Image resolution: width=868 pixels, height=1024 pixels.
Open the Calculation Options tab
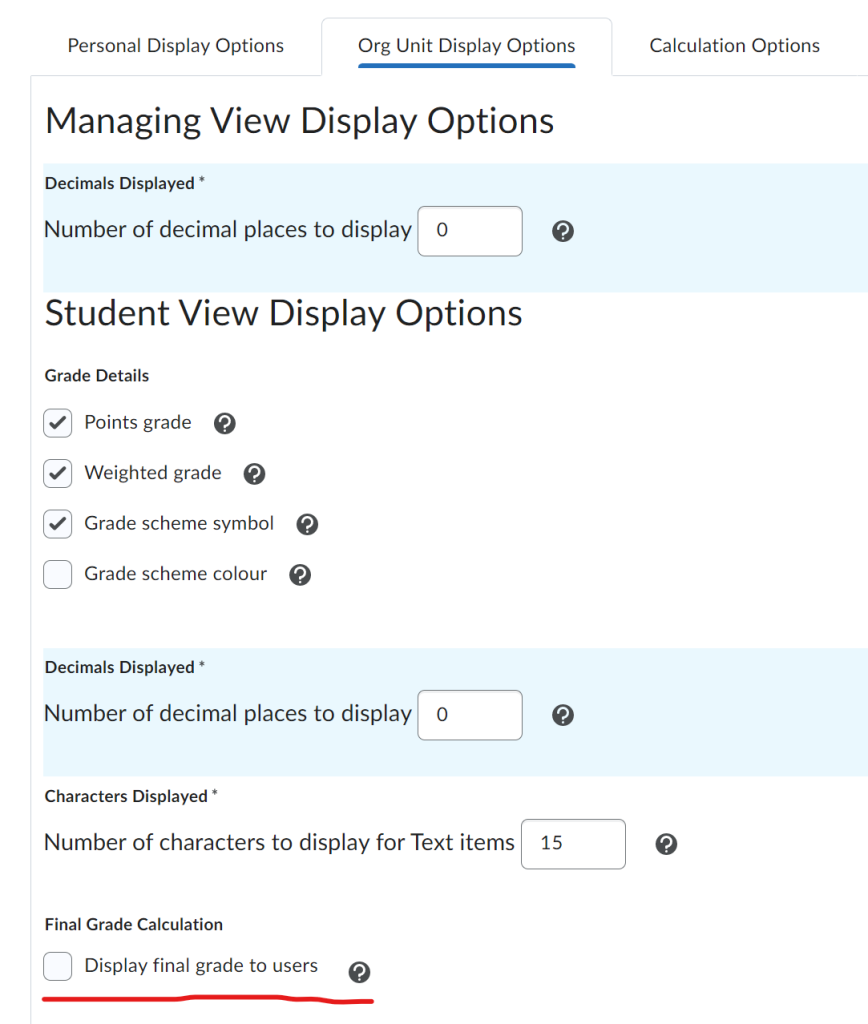734,45
